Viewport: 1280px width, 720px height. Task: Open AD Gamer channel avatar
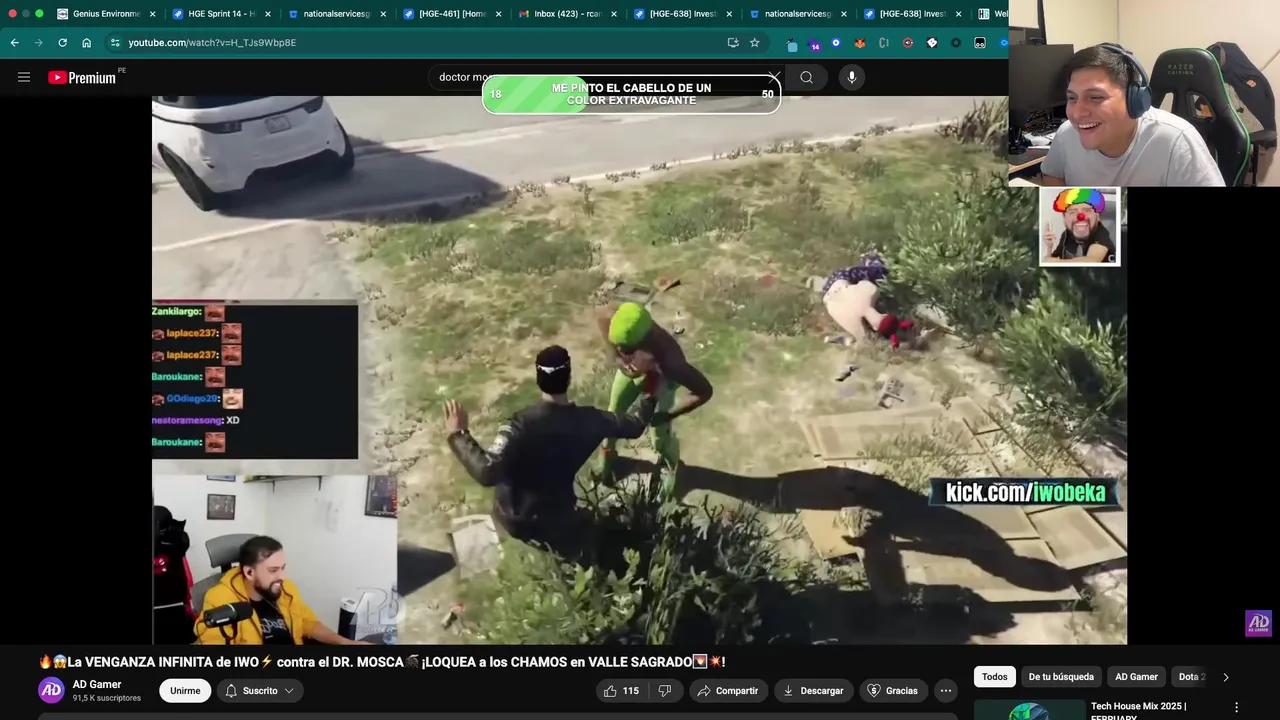(x=51, y=690)
